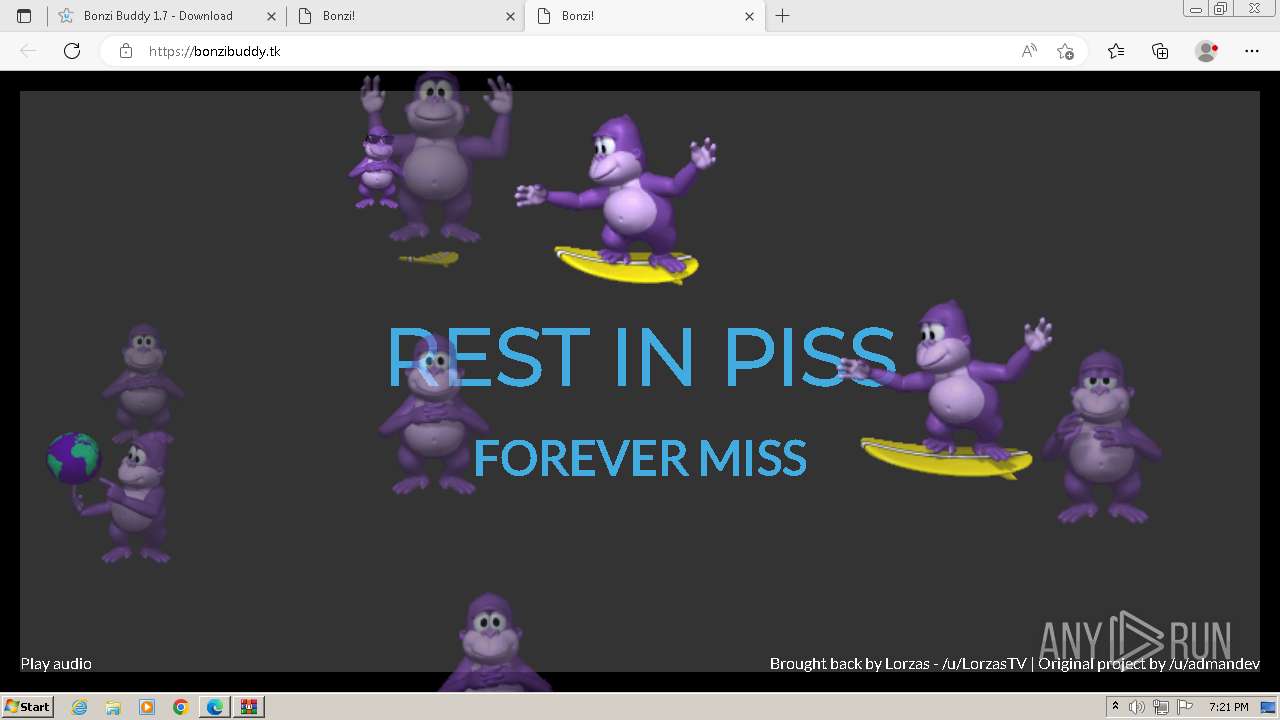
Task: Reload the current page
Action: [x=72, y=51]
